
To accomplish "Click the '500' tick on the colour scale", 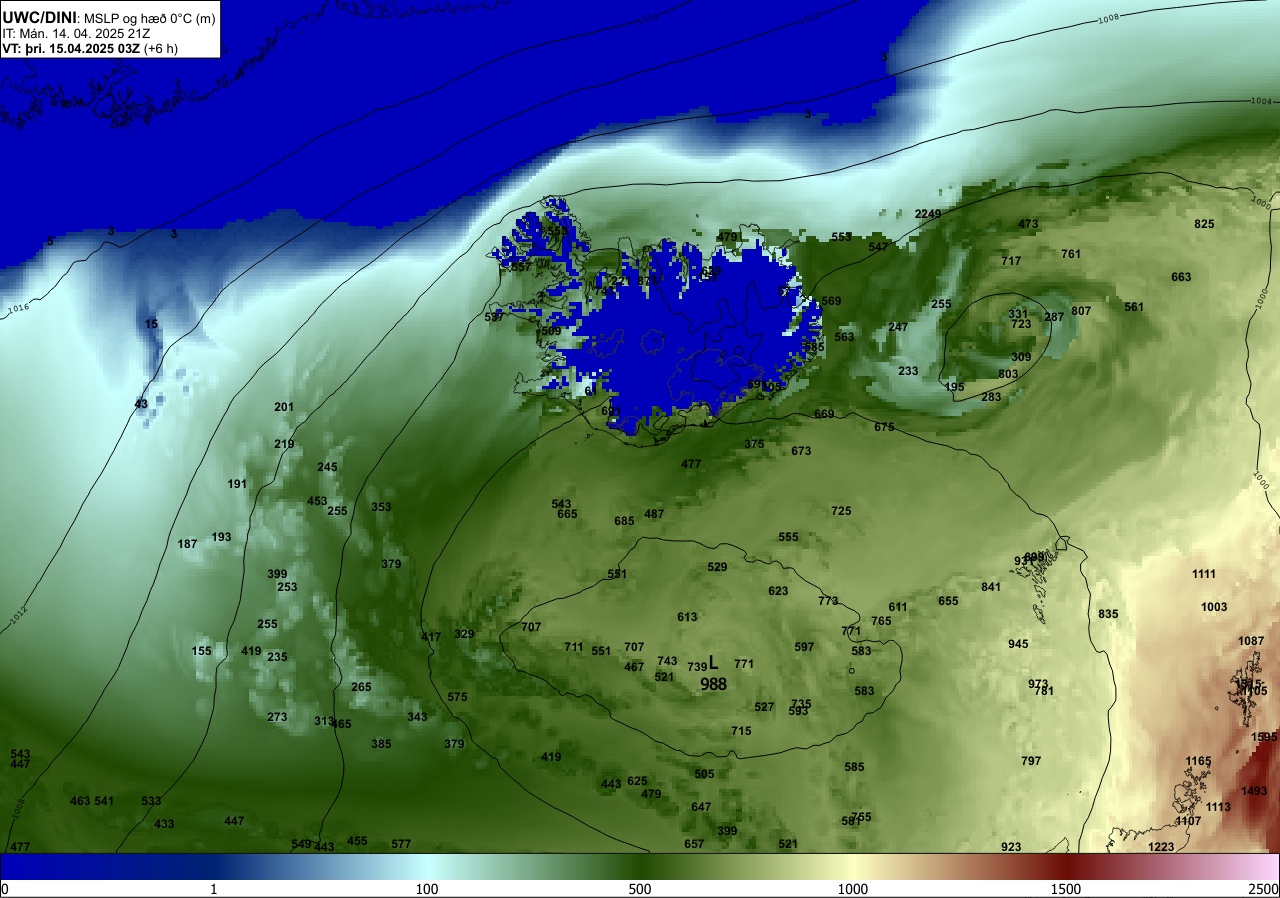I will coord(640,889).
